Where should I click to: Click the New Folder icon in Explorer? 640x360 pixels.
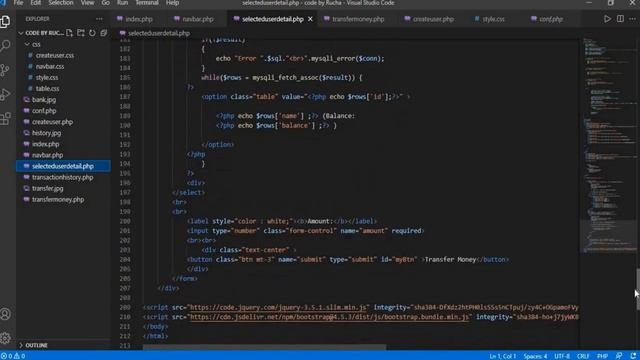click(81, 33)
